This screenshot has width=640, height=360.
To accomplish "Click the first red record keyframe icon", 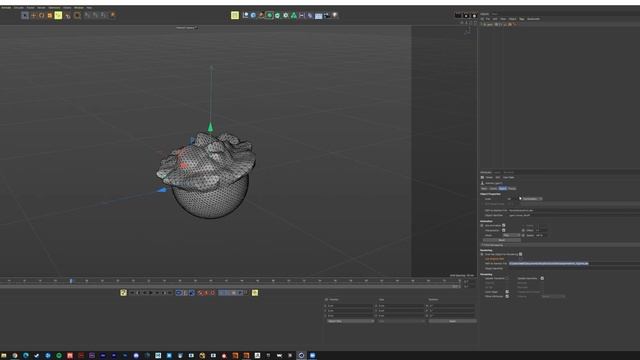I will click(x=200, y=293).
